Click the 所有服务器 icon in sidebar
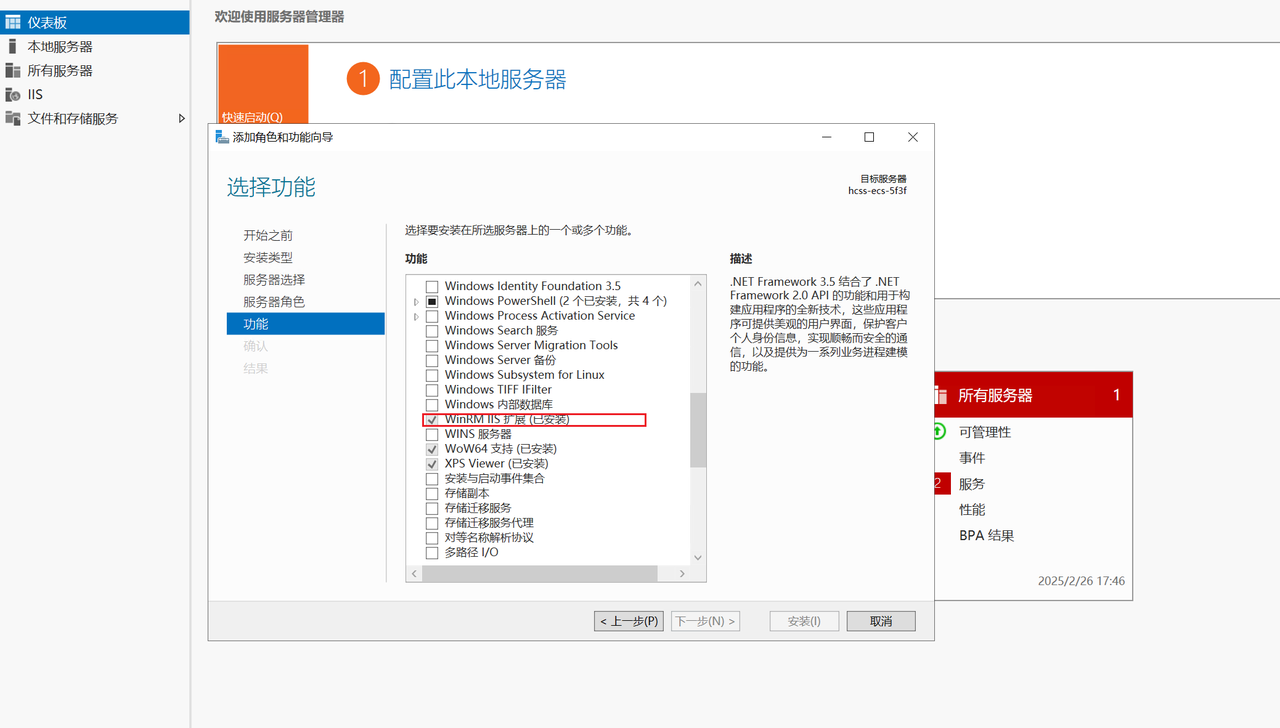Screen dimensions: 1280x728 point(13,70)
